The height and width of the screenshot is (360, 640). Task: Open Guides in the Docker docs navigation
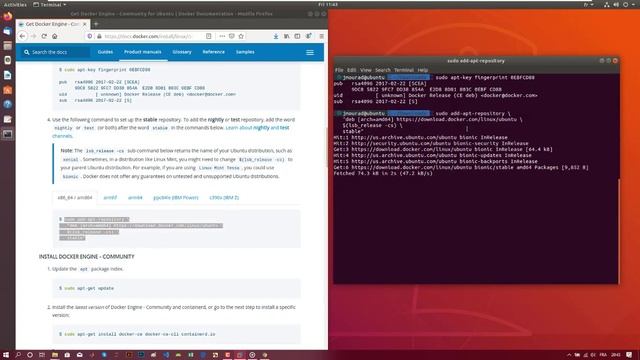point(105,52)
